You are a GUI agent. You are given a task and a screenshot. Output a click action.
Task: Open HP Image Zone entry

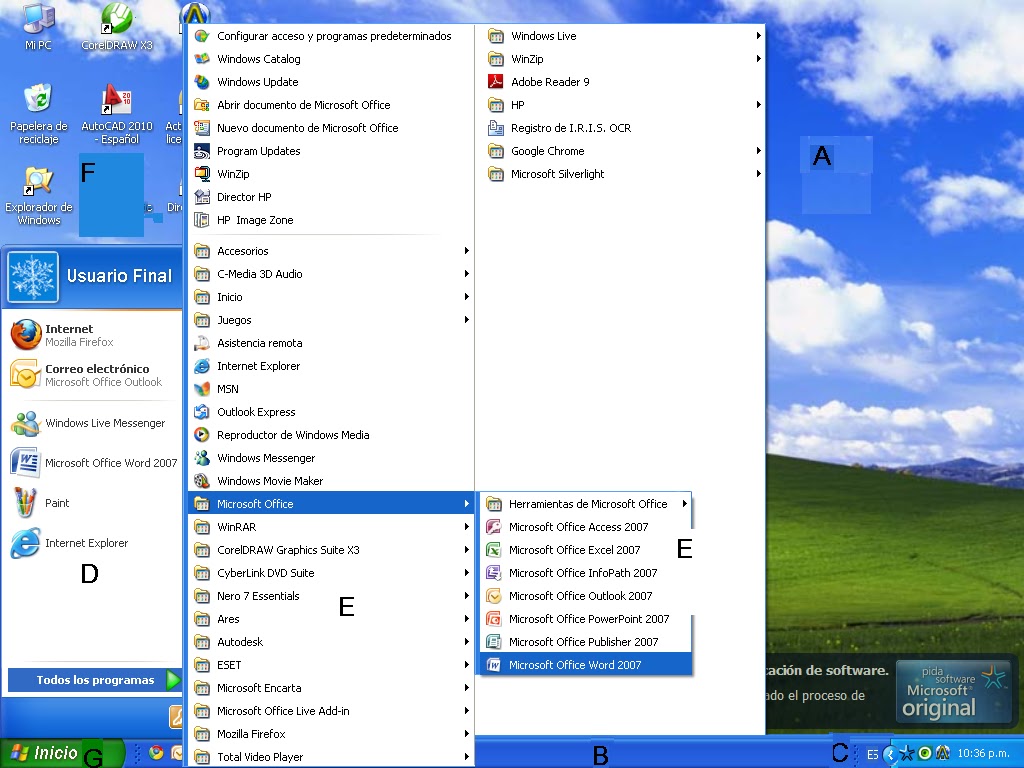tap(331, 220)
